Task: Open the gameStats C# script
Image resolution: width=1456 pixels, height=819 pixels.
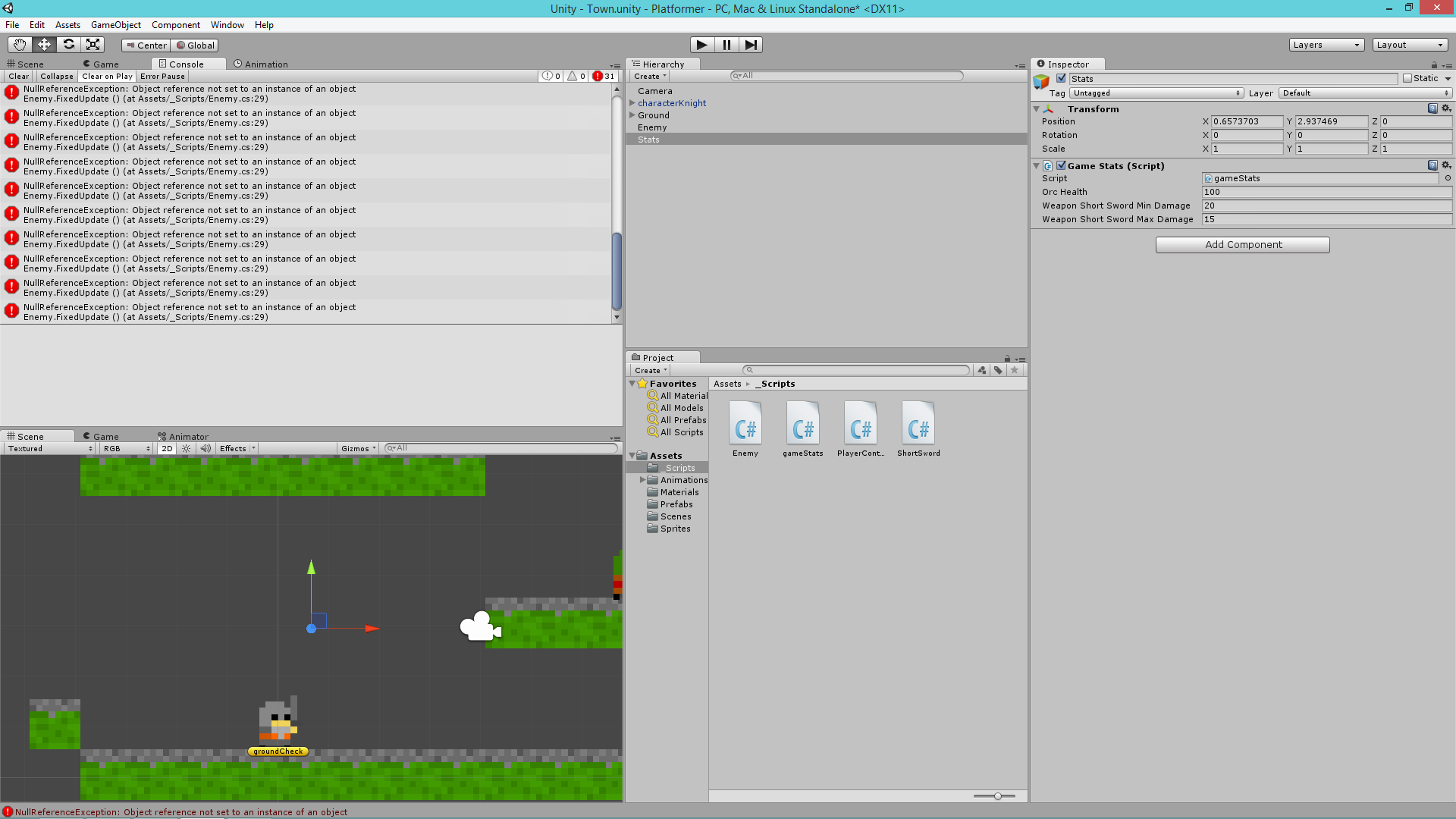Action: pos(803,429)
